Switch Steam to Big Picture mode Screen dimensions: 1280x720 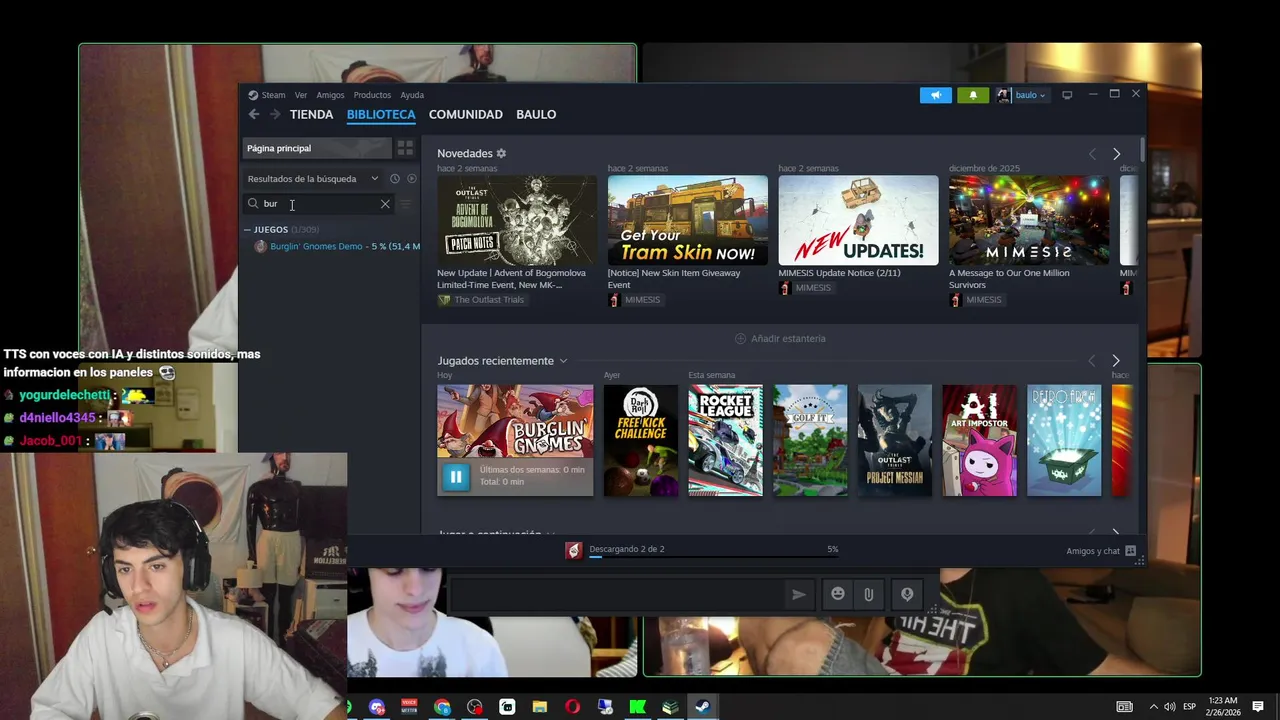coord(1067,95)
